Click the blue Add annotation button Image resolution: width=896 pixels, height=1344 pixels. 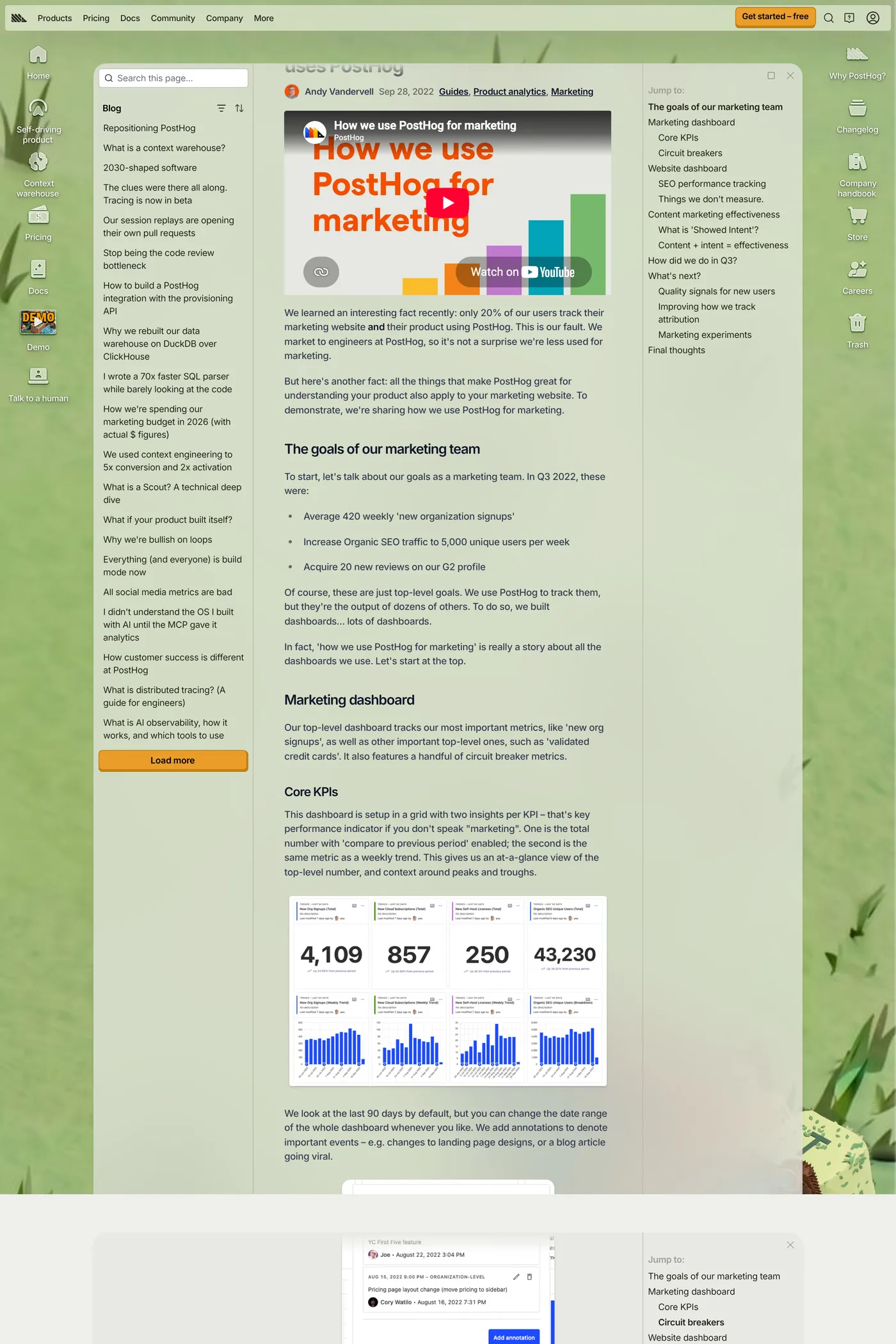point(514,1338)
